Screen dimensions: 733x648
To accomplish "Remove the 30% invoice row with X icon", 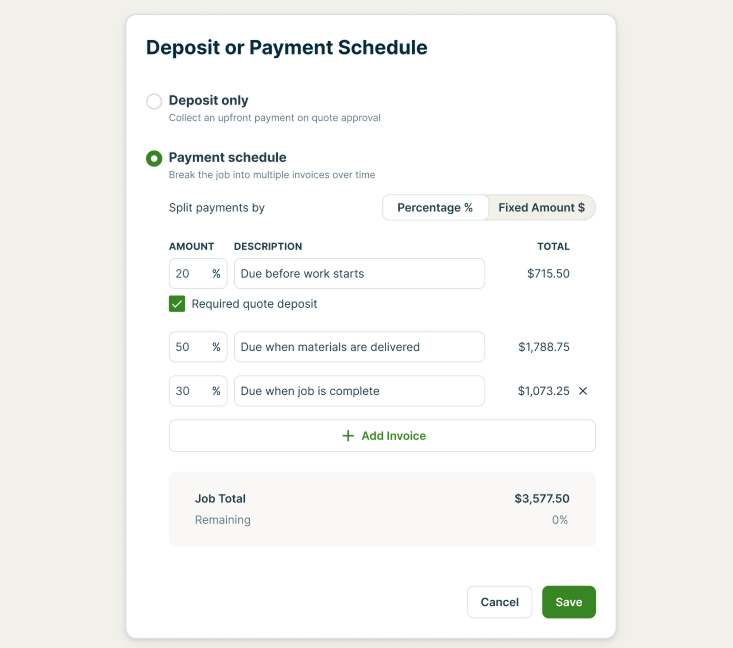I will point(583,391).
